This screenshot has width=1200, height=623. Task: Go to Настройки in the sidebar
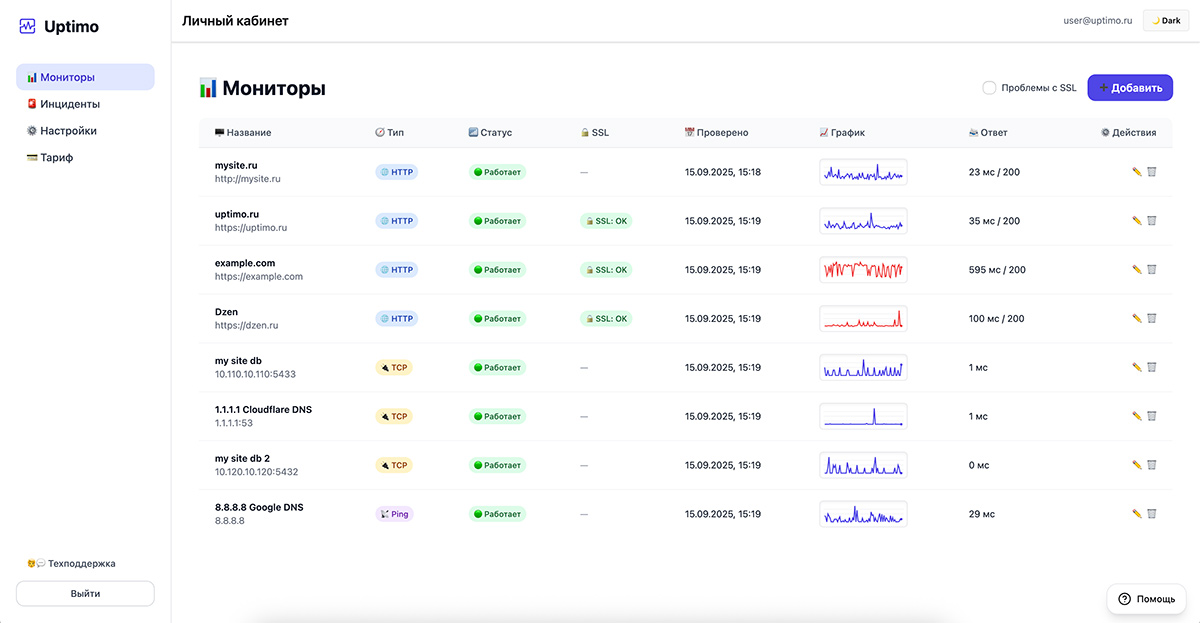pos(68,131)
